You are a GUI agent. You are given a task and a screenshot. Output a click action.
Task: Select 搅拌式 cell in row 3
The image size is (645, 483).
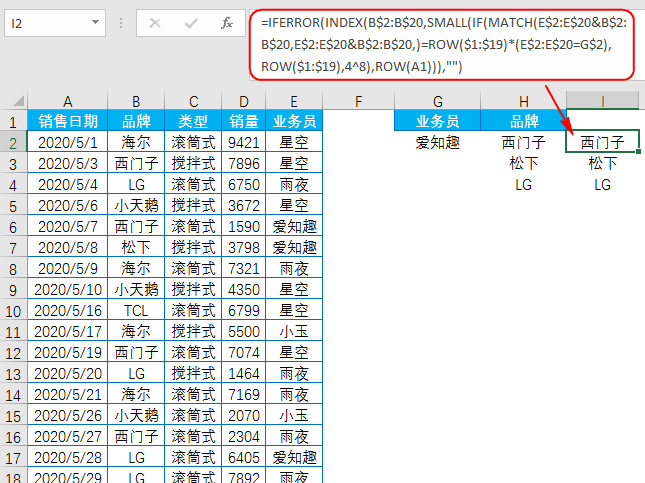(193, 163)
